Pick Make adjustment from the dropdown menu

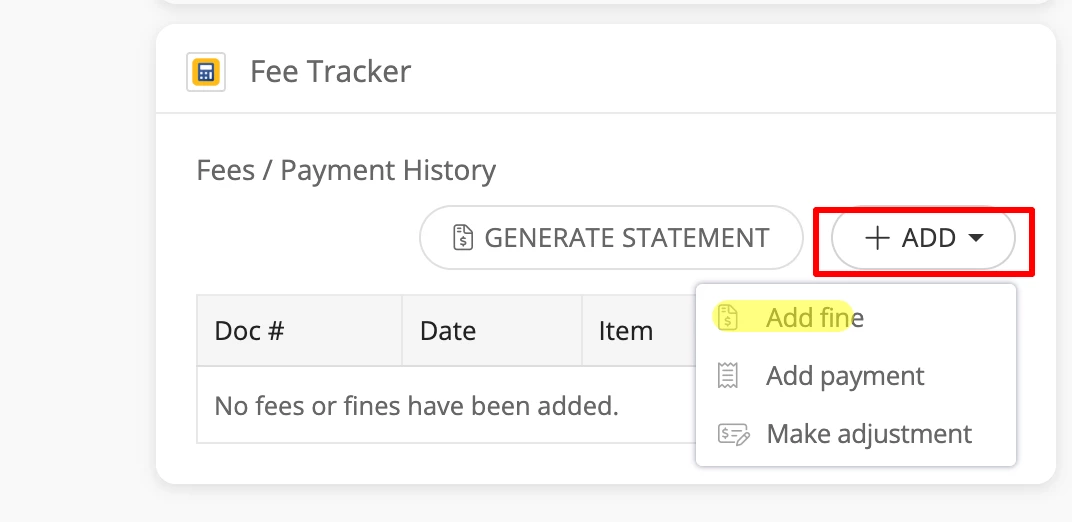[x=868, y=434]
